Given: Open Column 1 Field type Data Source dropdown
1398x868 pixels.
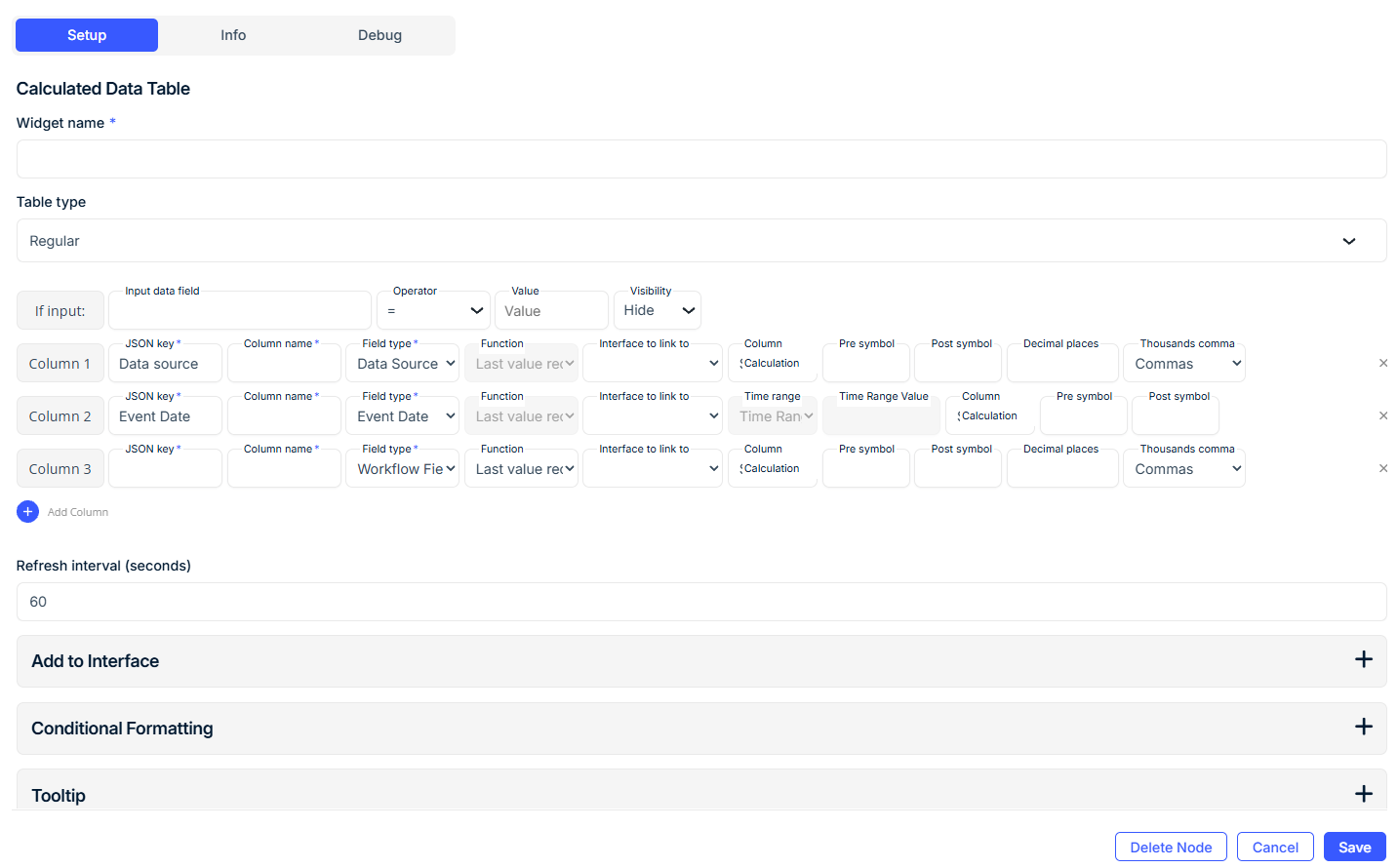Looking at the screenshot, I should (402, 363).
